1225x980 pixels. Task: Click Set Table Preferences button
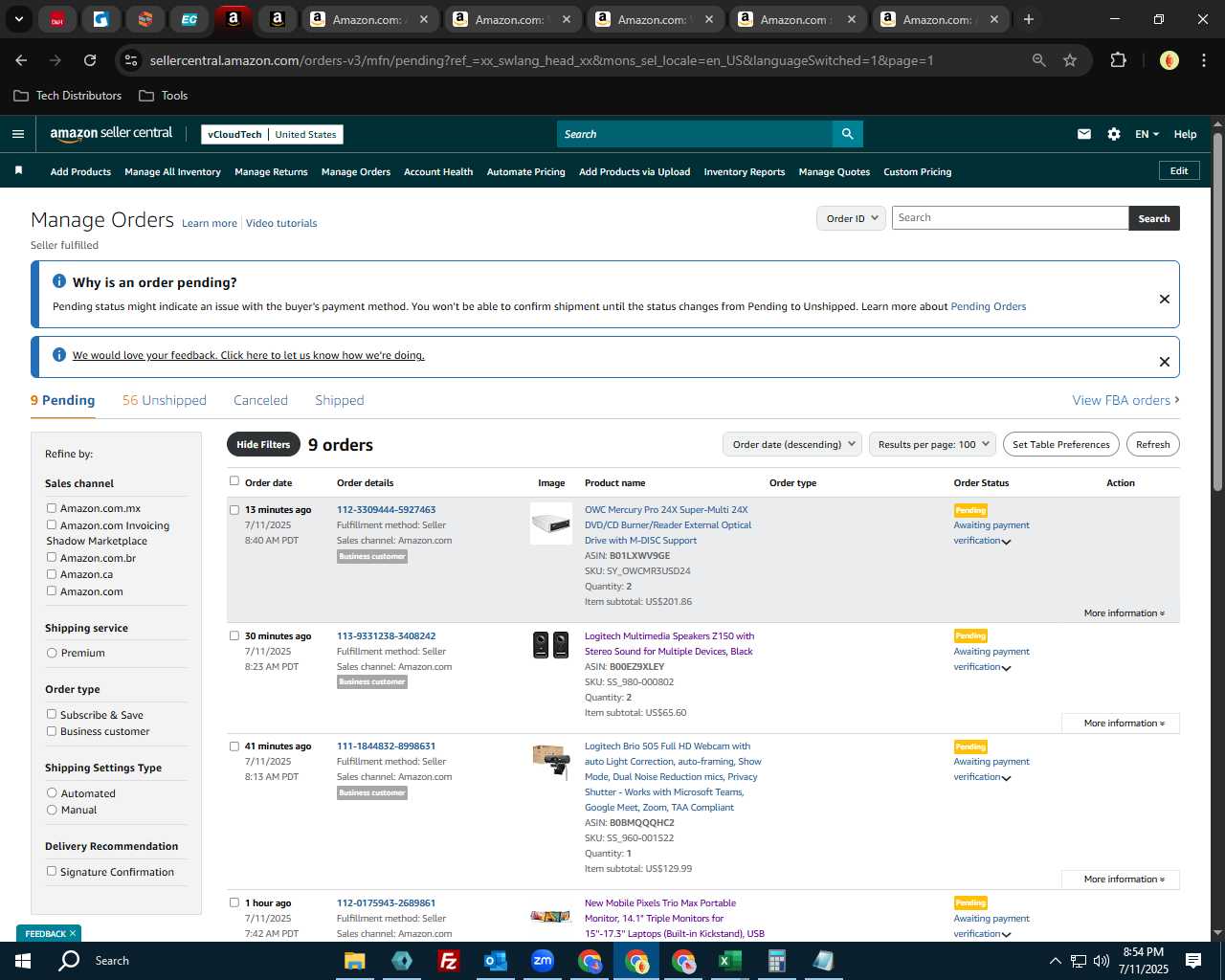pos(1060,444)
